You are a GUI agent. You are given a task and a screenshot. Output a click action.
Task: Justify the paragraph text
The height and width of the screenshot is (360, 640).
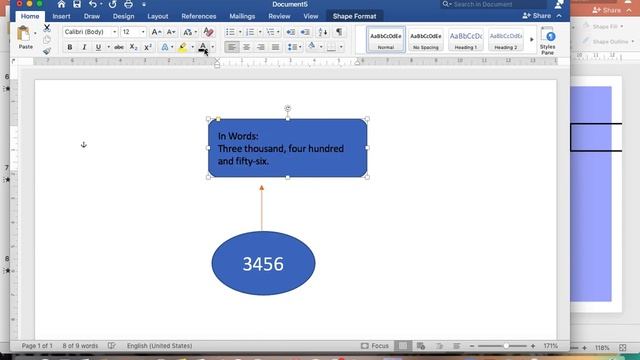(x=276, y=47)
